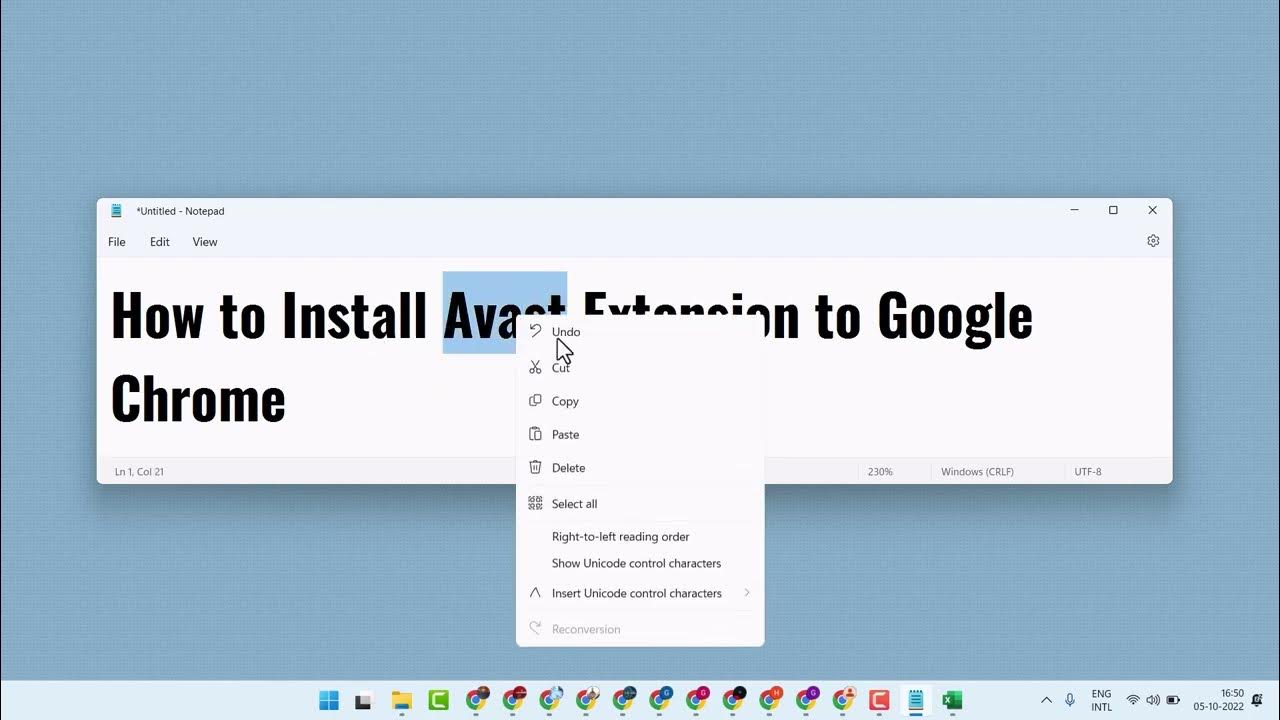Click the word Chrome in the text

(x=198, y=398)
